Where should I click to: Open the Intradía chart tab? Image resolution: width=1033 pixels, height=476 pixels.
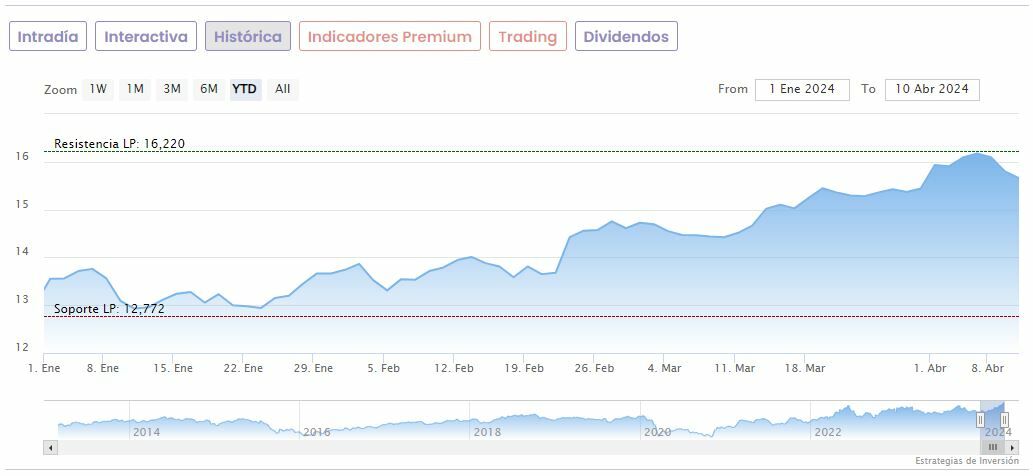(x=48, y=37)
